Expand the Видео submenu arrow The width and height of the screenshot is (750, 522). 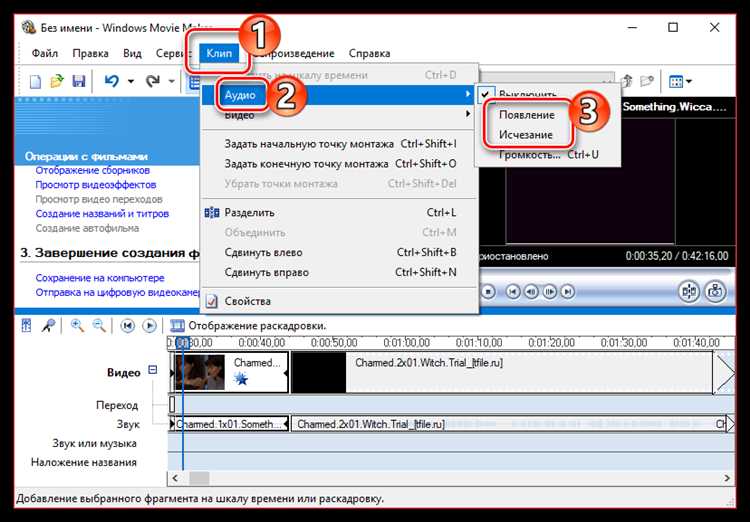[468, 114]
